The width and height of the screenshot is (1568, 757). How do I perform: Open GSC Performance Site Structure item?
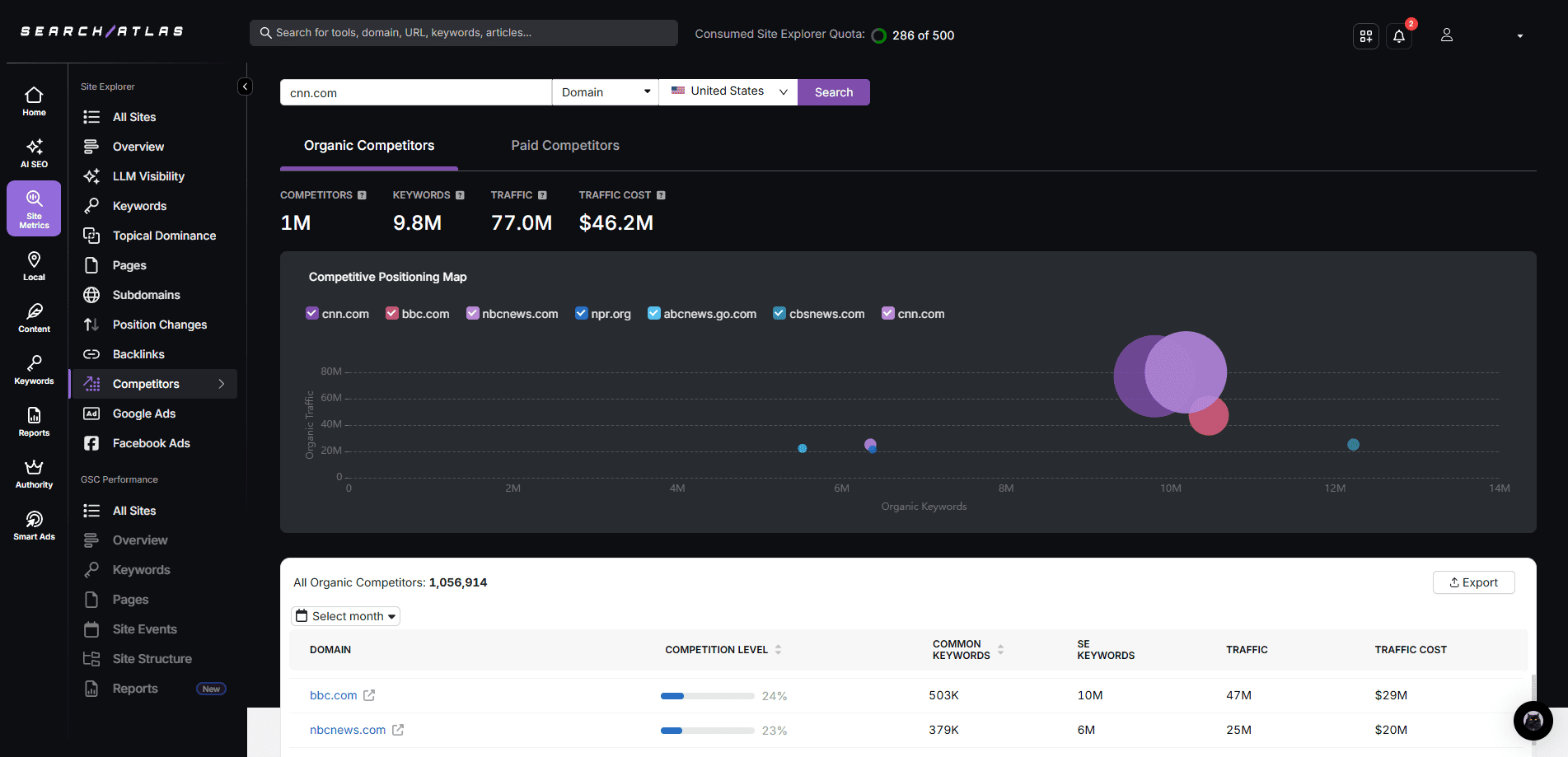tap(152, 659)
